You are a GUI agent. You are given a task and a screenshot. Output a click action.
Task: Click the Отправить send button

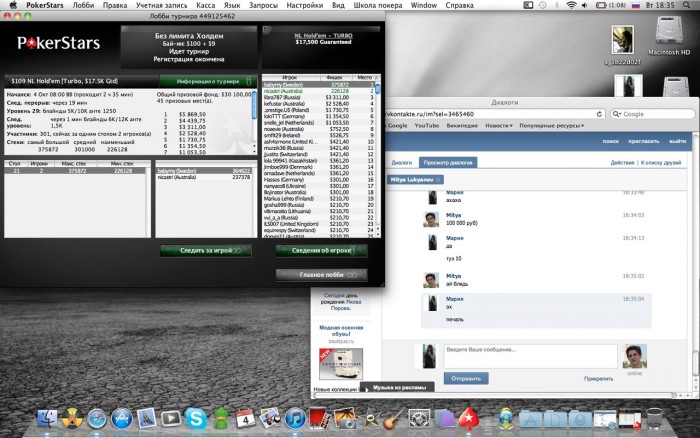466,379
